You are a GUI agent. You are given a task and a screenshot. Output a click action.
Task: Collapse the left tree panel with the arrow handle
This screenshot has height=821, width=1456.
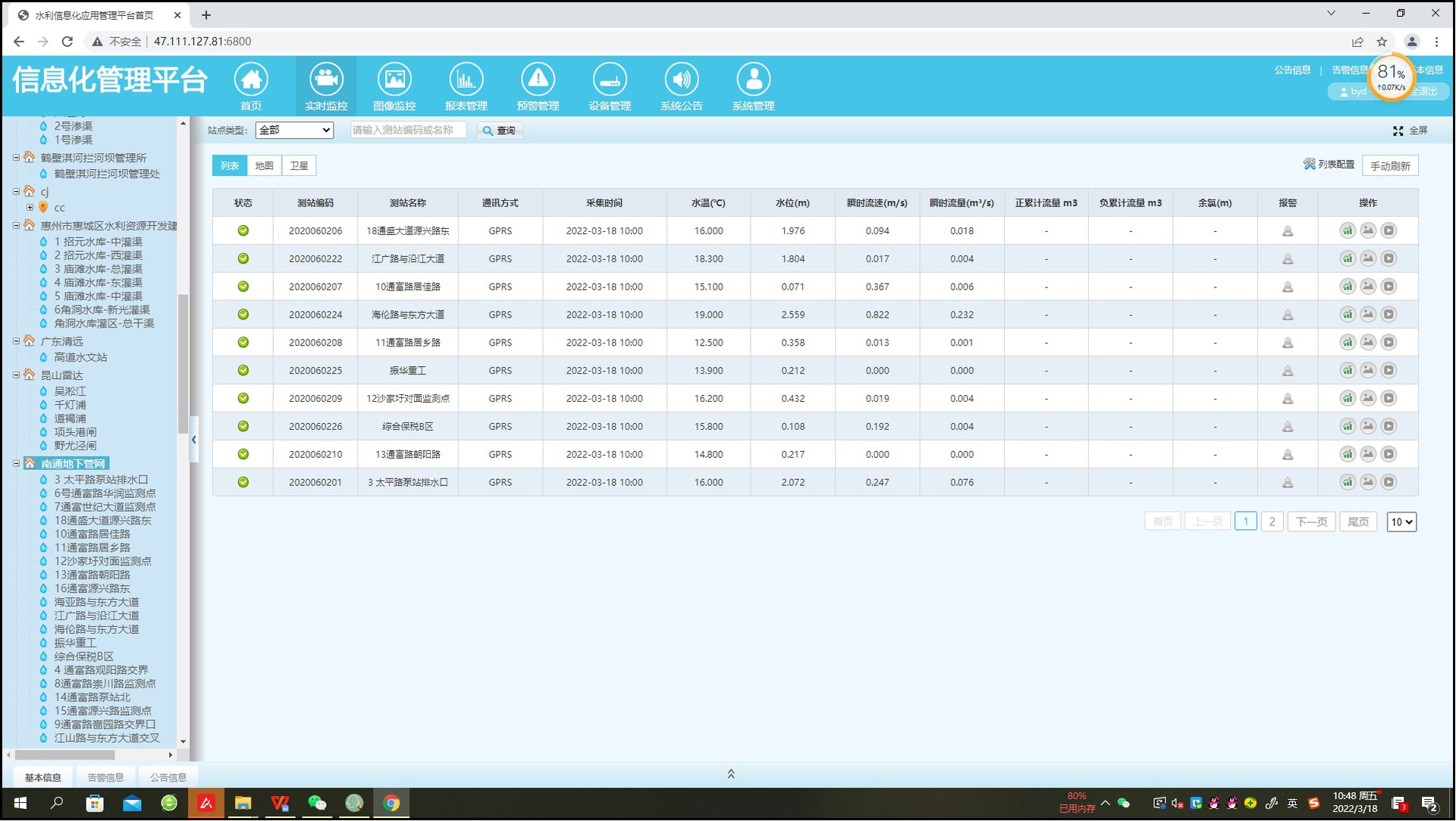tap(194, 440)
